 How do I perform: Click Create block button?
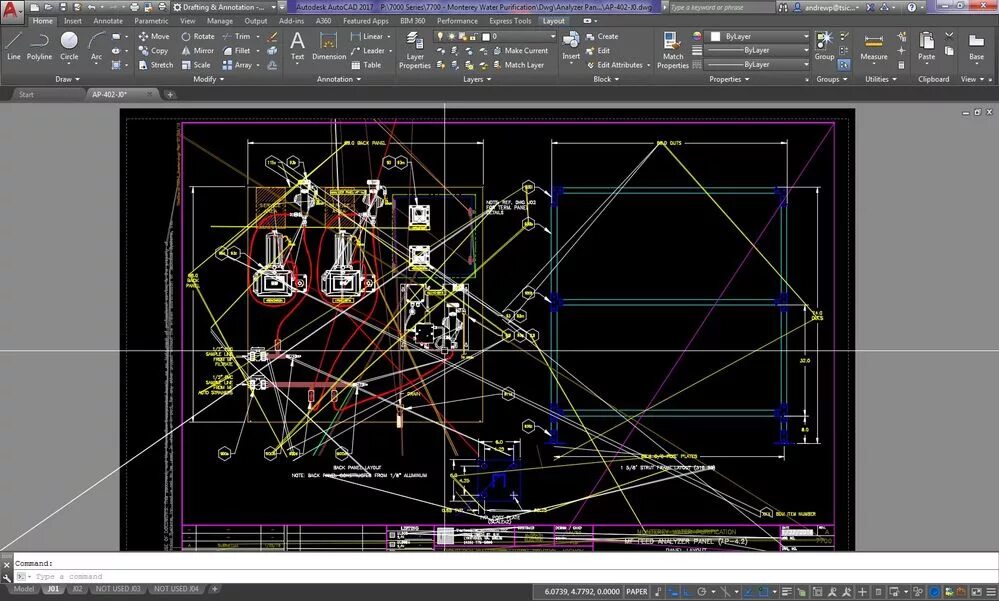click(602, 36)
